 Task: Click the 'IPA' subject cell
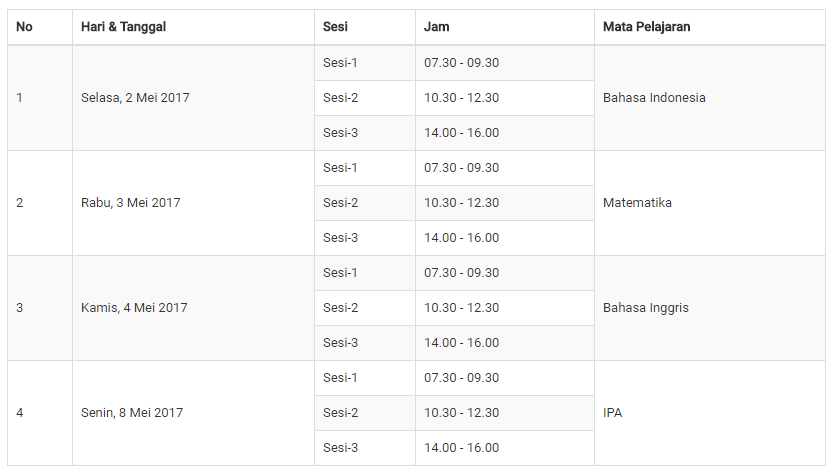point(710,413)
